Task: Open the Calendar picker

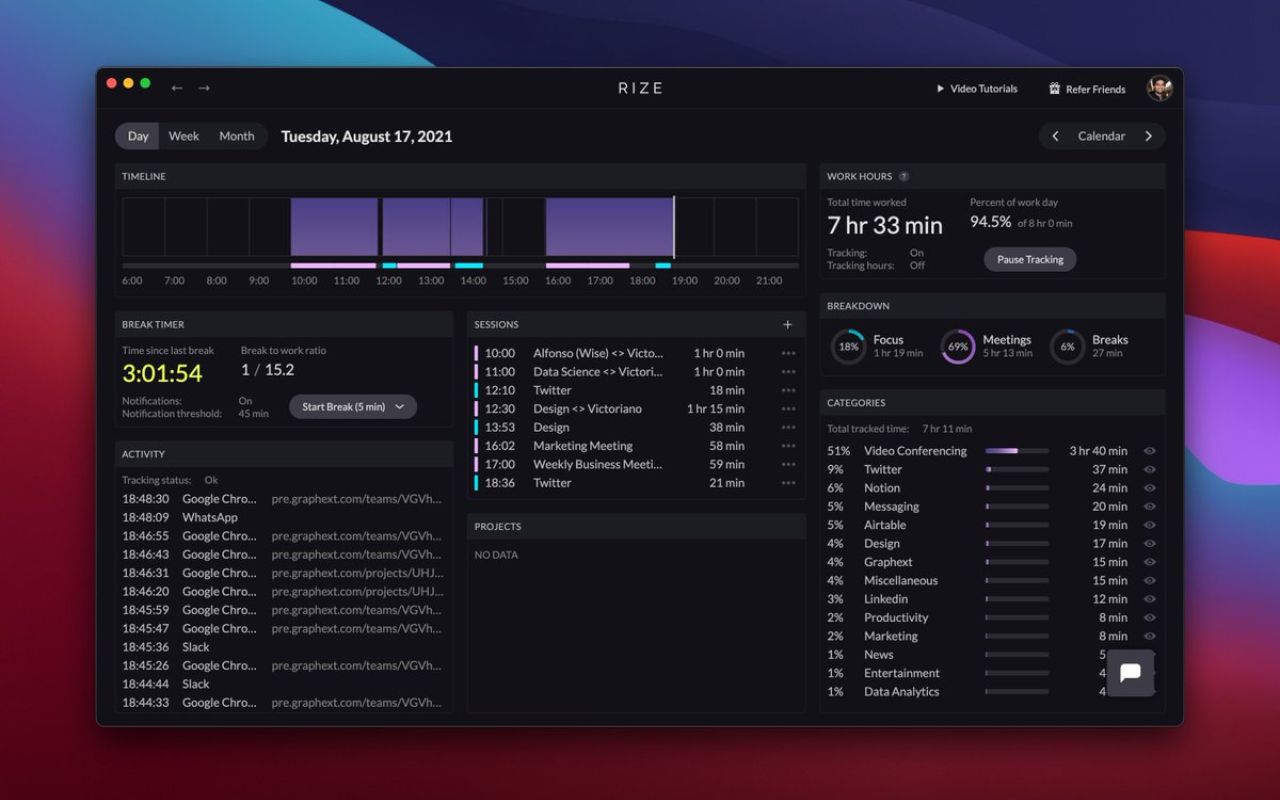Action: coord(1101,136)
